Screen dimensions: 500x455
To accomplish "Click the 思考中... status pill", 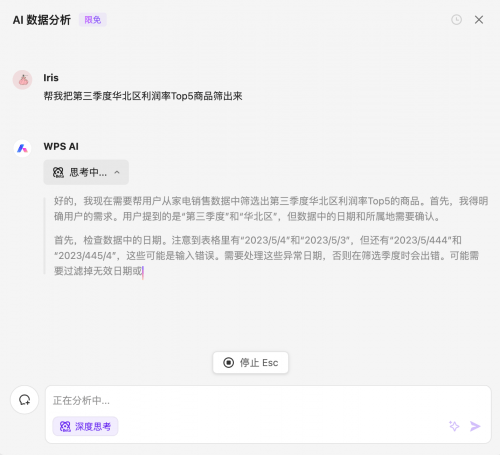I will click(x=86, y=172).
